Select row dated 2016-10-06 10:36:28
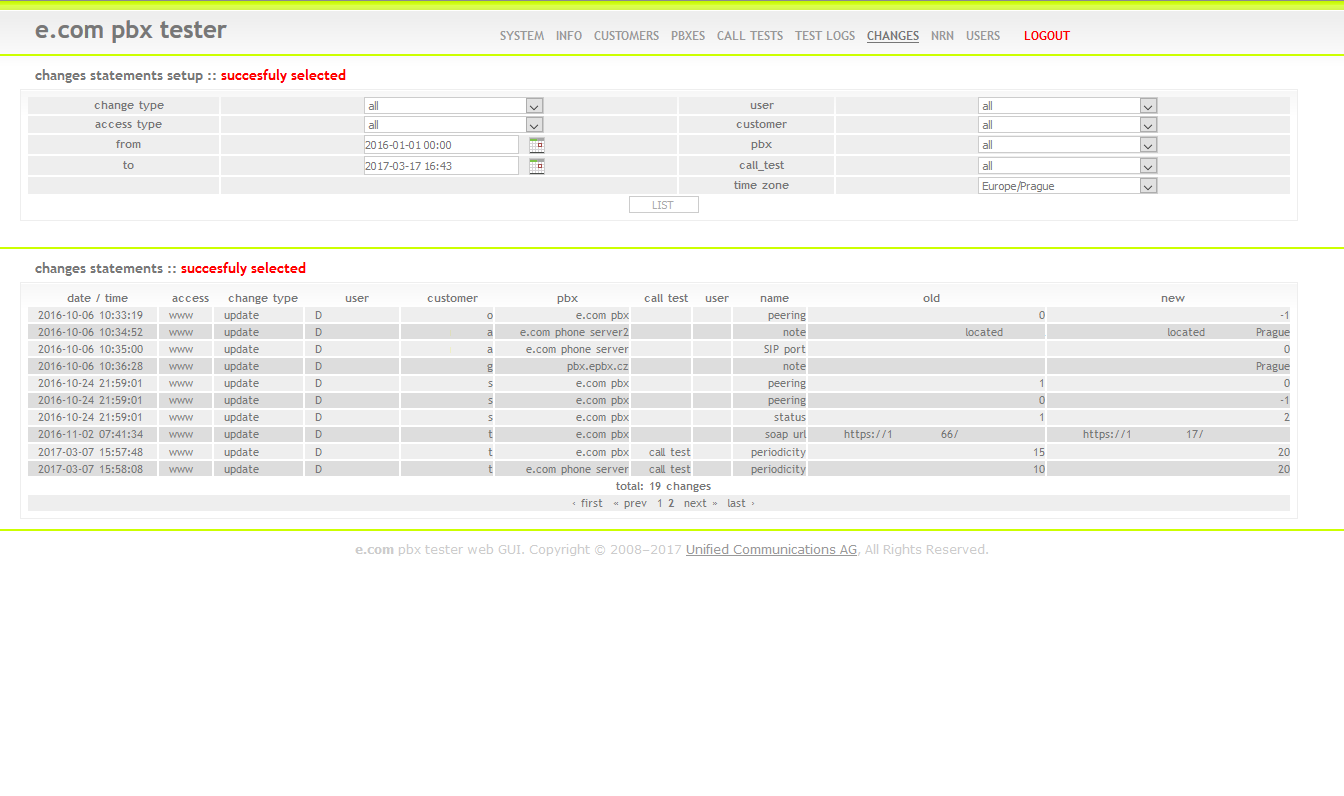This screenshot has width=1344, height=796. (x=659, y=367)
